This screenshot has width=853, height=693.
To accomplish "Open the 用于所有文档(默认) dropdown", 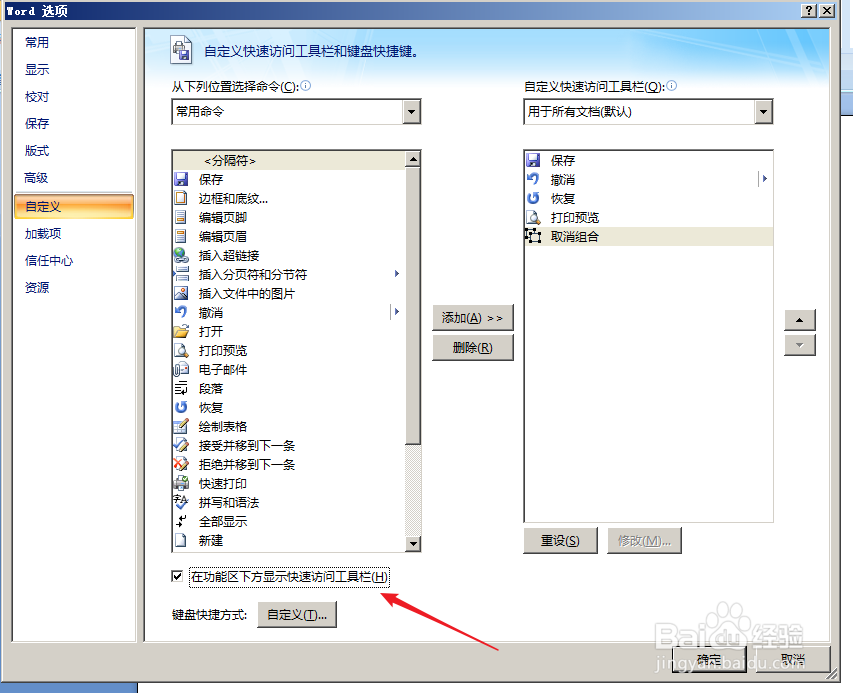I will [763, 112].
